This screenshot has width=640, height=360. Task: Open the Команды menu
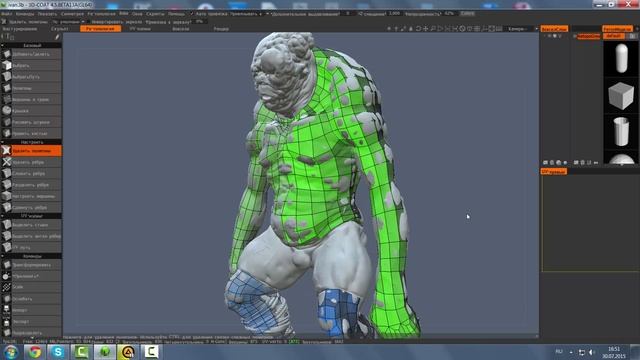click(x=24, y=13)
